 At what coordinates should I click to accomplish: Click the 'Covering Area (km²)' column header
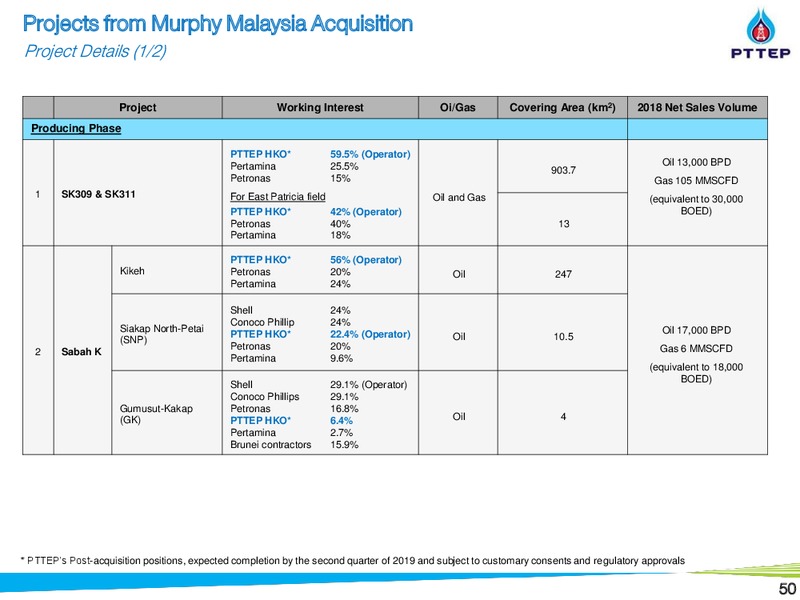[562, 108]
